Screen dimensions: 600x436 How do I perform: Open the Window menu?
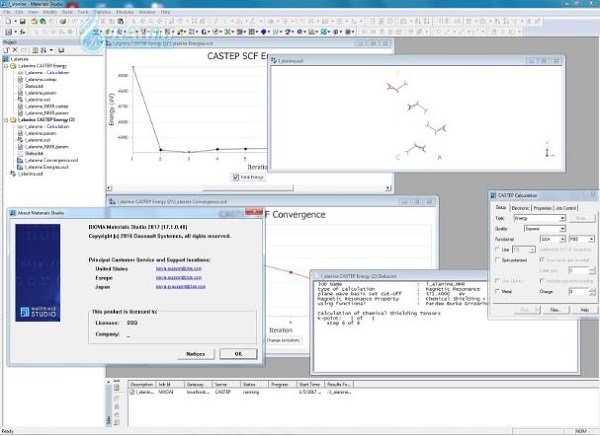[x=147, y=12]
